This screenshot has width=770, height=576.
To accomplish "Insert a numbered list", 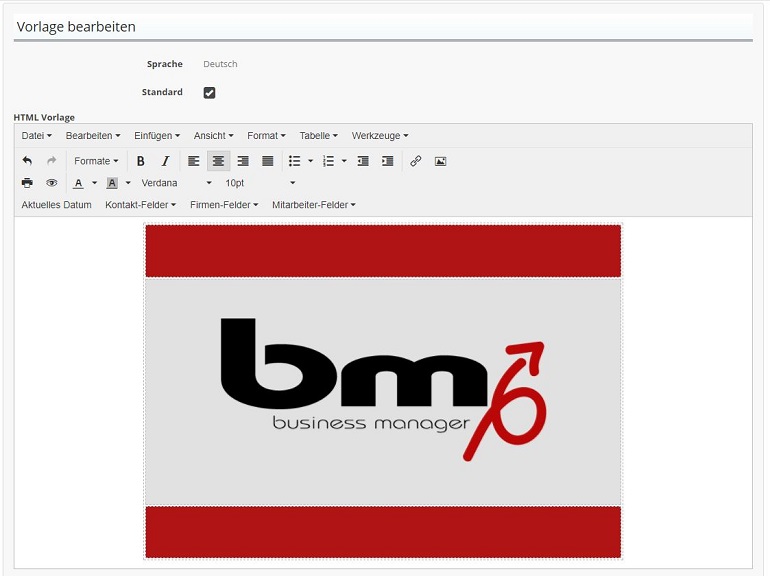I will click(x=329, y=161).
